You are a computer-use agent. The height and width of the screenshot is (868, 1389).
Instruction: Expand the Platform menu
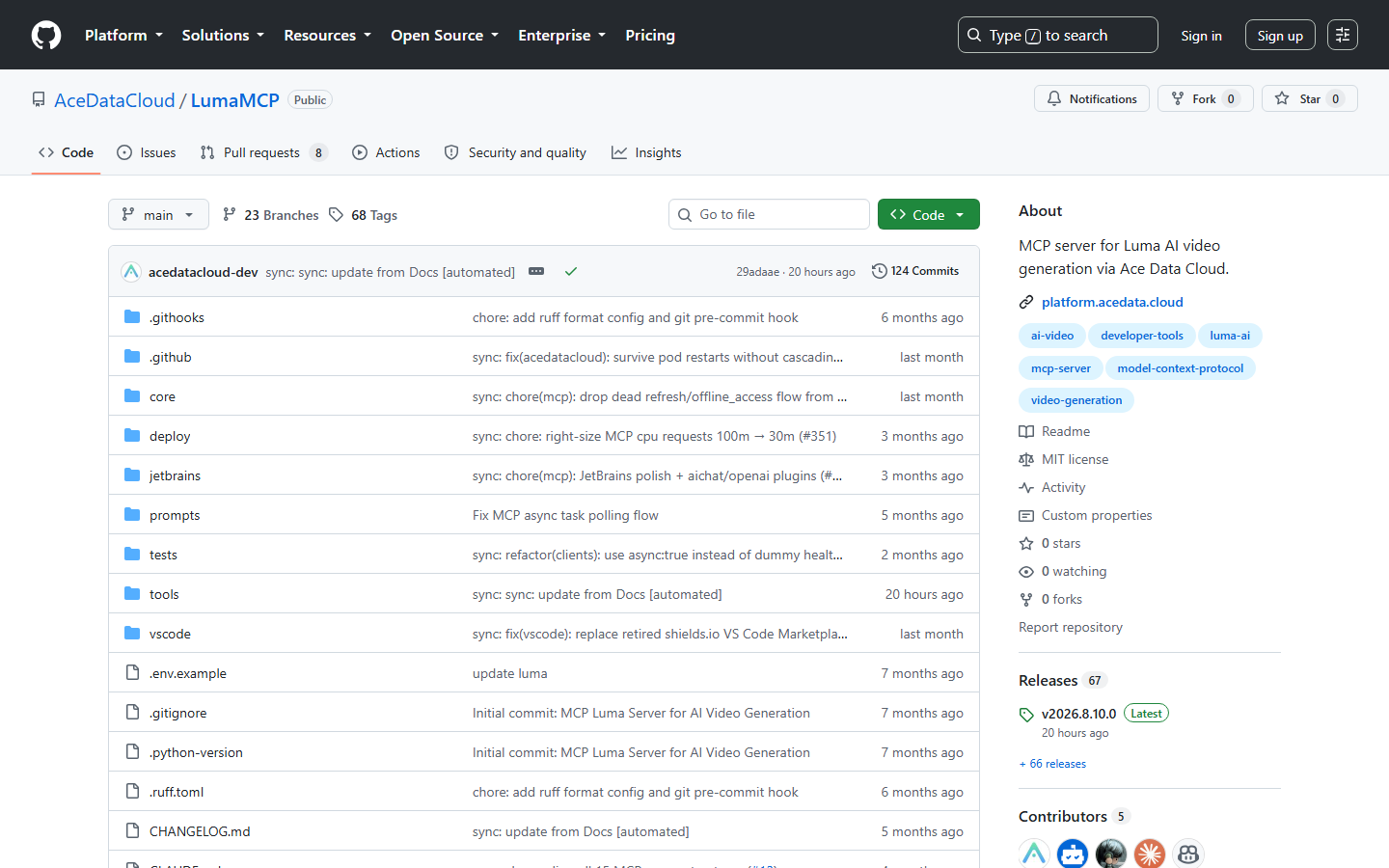[x=123, y=35]
